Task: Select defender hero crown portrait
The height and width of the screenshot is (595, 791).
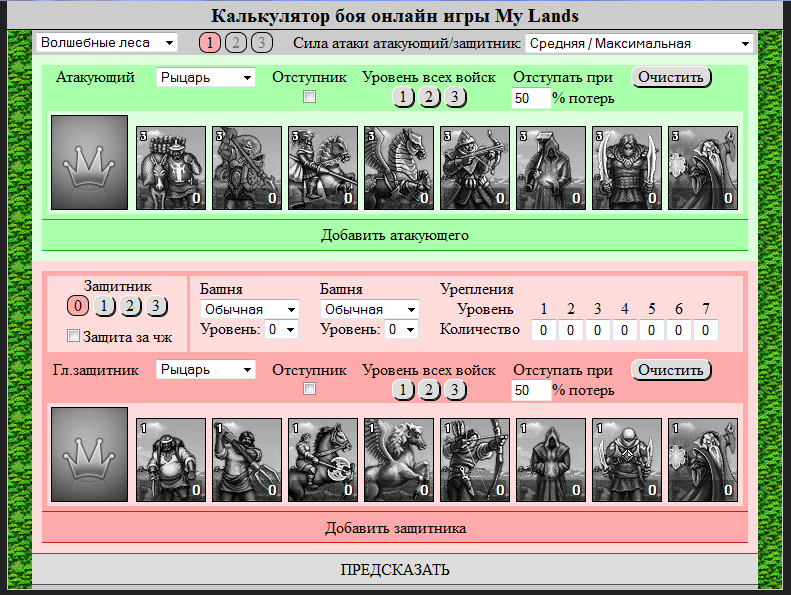Action: point(89,454)
